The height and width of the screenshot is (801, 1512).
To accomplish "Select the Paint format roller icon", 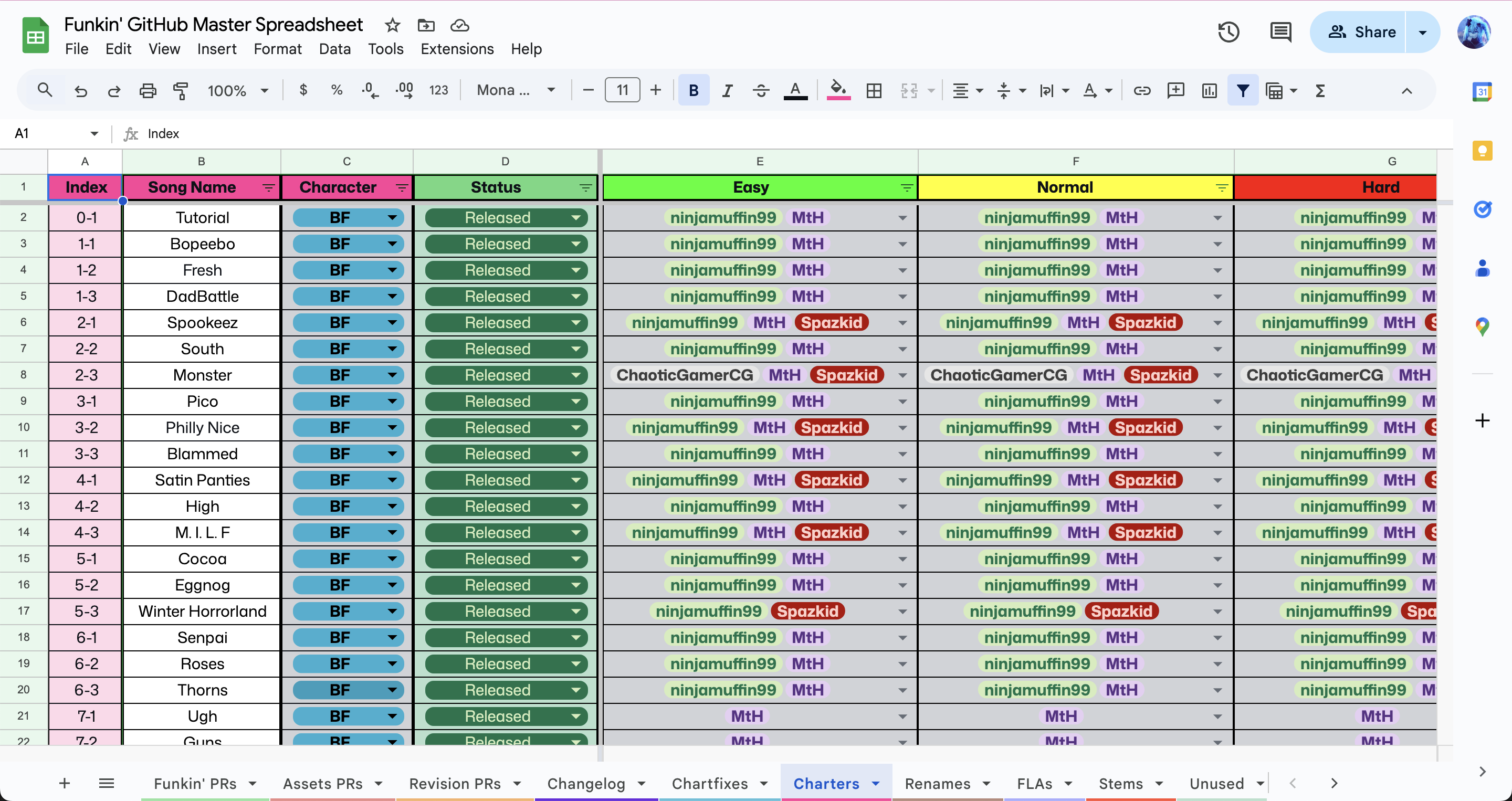I will pyautogui.click(x=181, y=90).
